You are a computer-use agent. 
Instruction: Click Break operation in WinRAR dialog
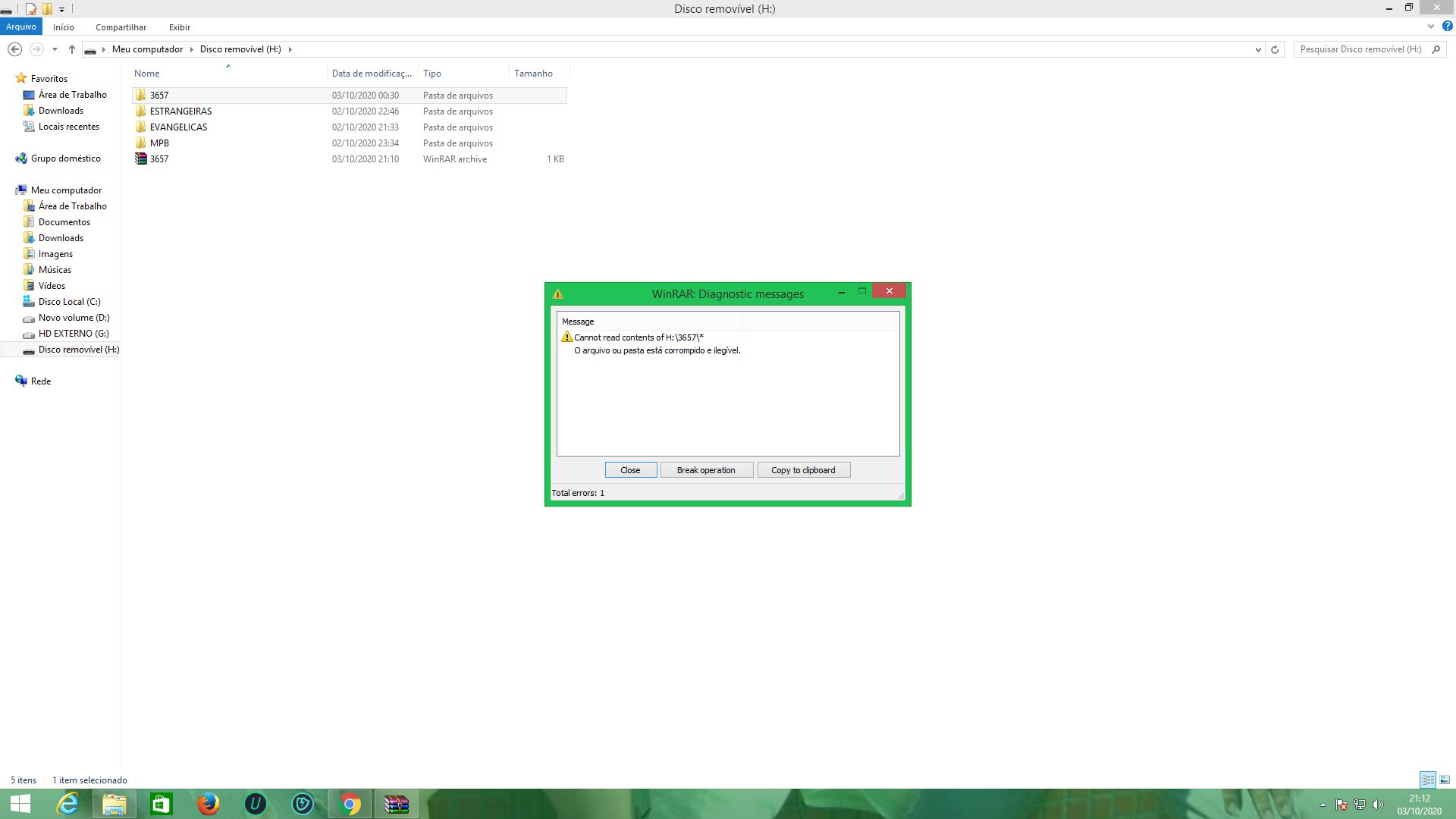tap(706, 470)
